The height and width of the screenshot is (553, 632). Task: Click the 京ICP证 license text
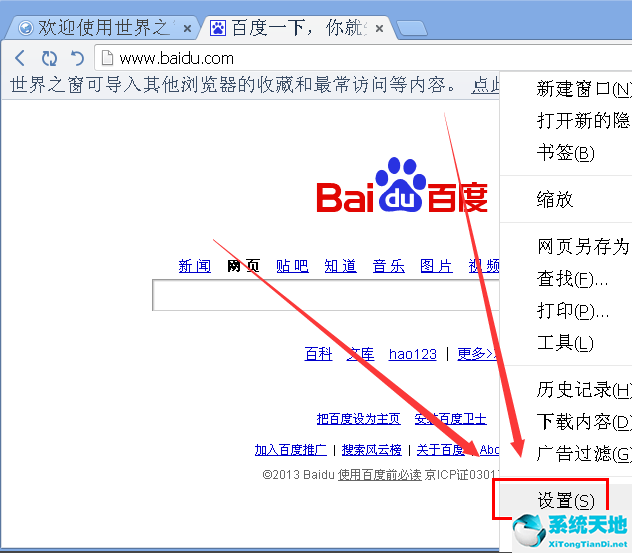tap(462, 475)
